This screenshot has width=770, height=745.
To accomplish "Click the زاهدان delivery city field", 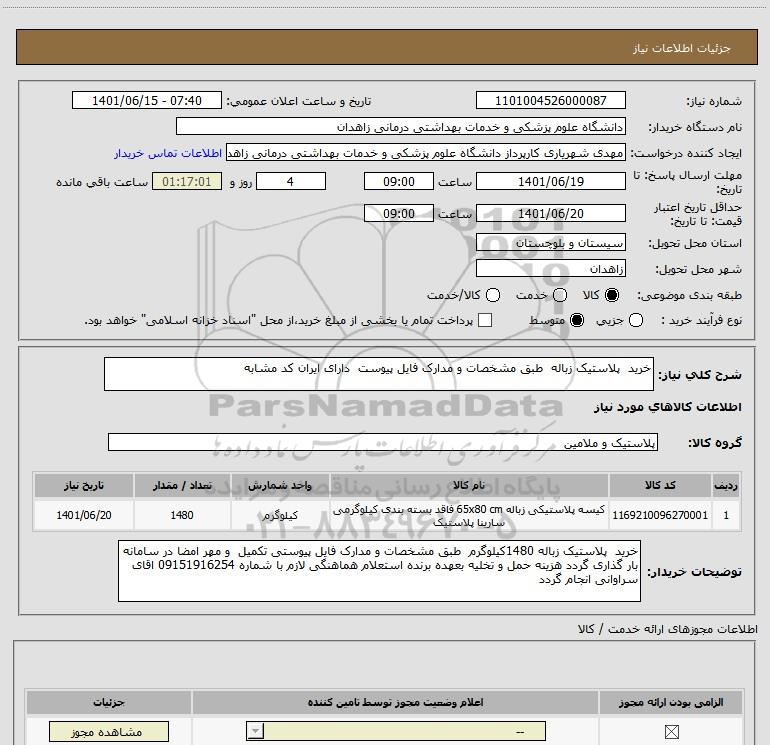I will coord(551,270).
